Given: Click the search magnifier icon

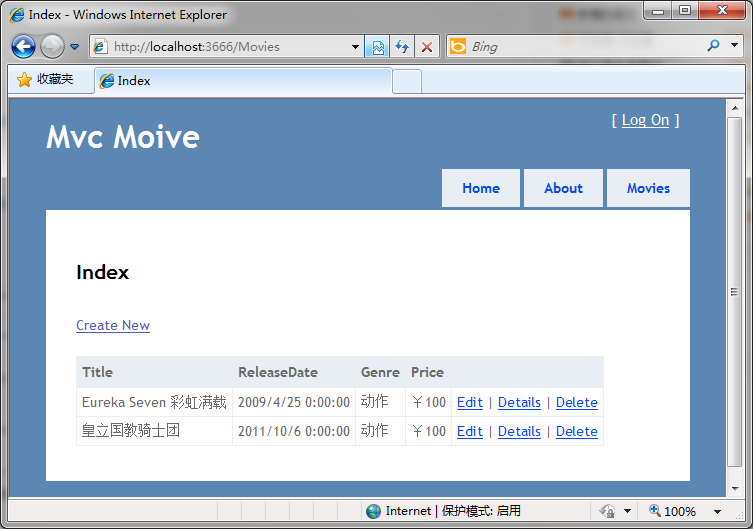Looking at the screenshot, I should [714, 46].
